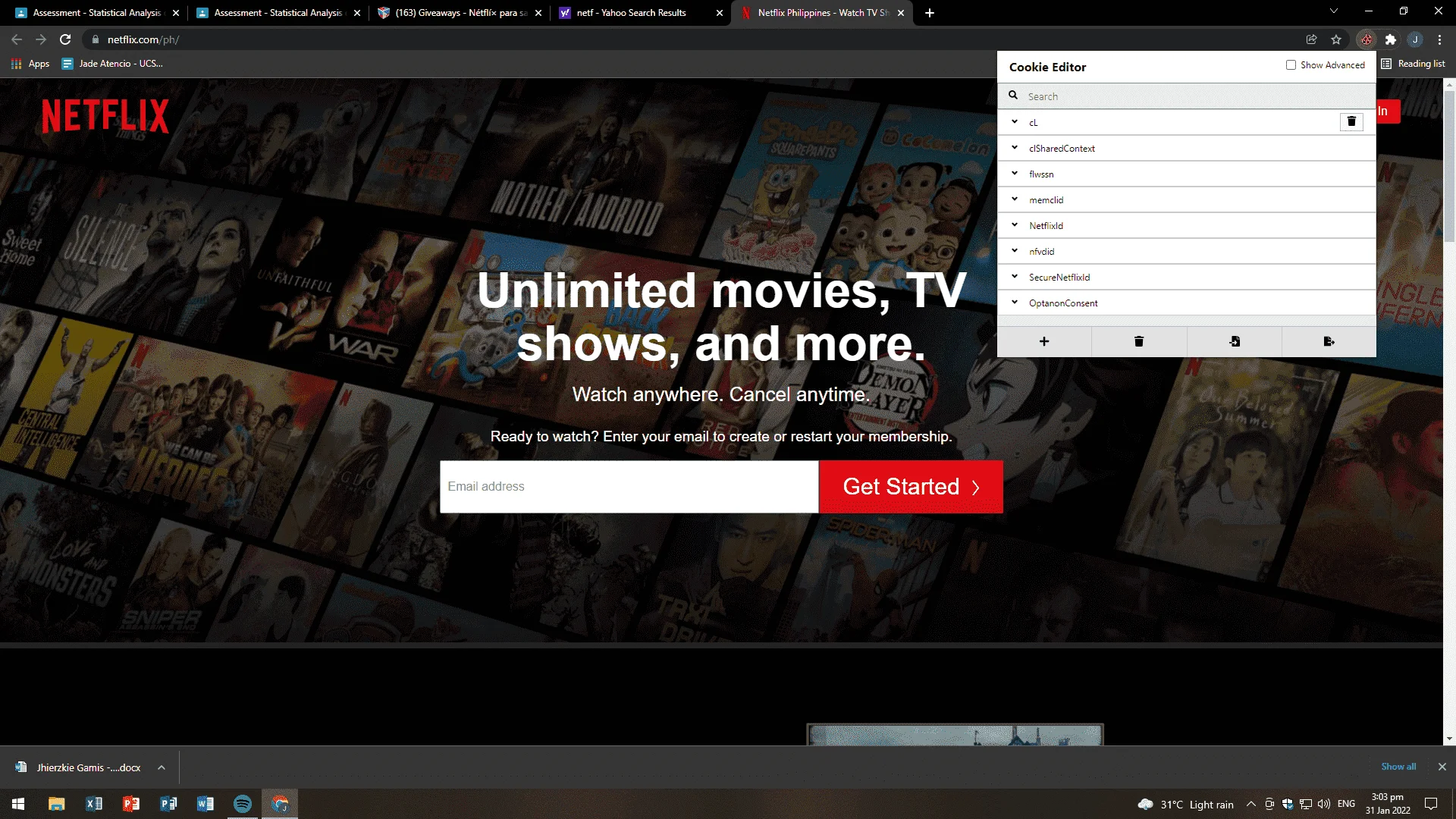Switch to Giveaways - Netflix tab
The image size is (1456, 819).
(461, 13)
